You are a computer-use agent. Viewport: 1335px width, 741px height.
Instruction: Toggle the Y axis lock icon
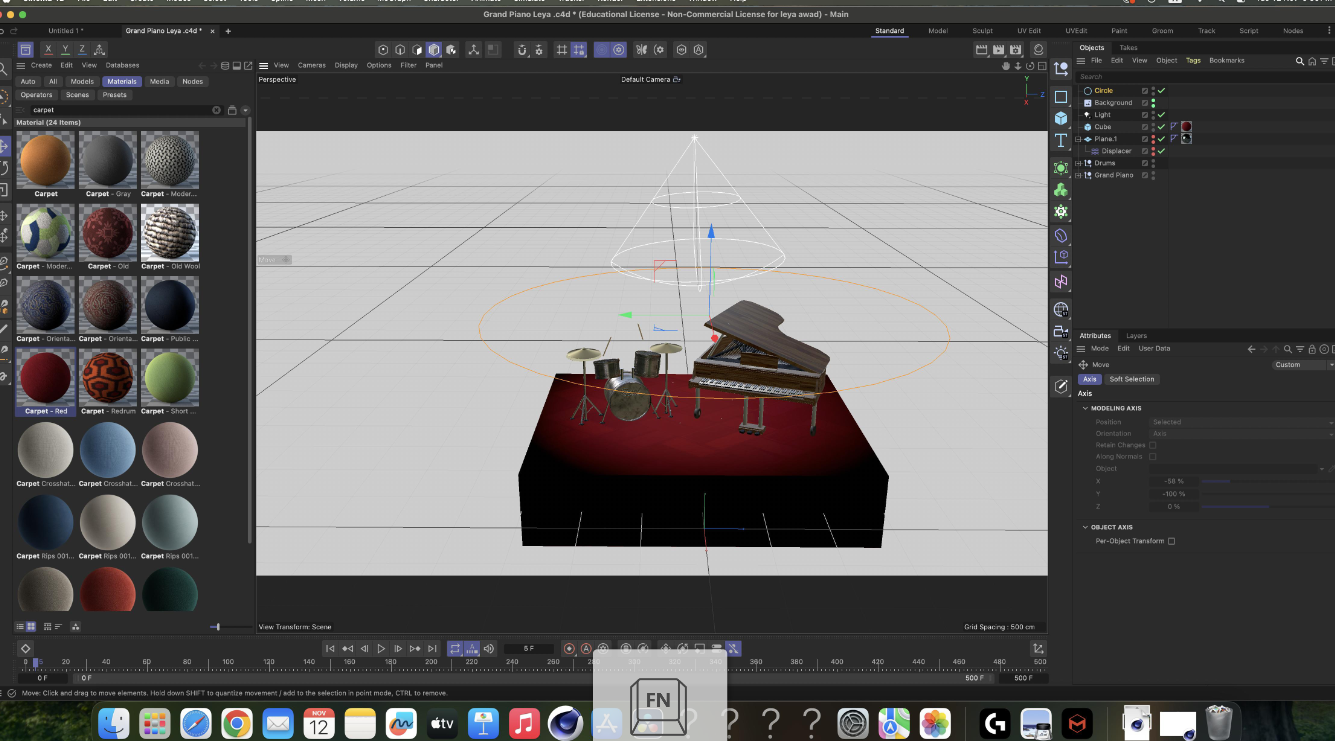[x=66, y=50]
